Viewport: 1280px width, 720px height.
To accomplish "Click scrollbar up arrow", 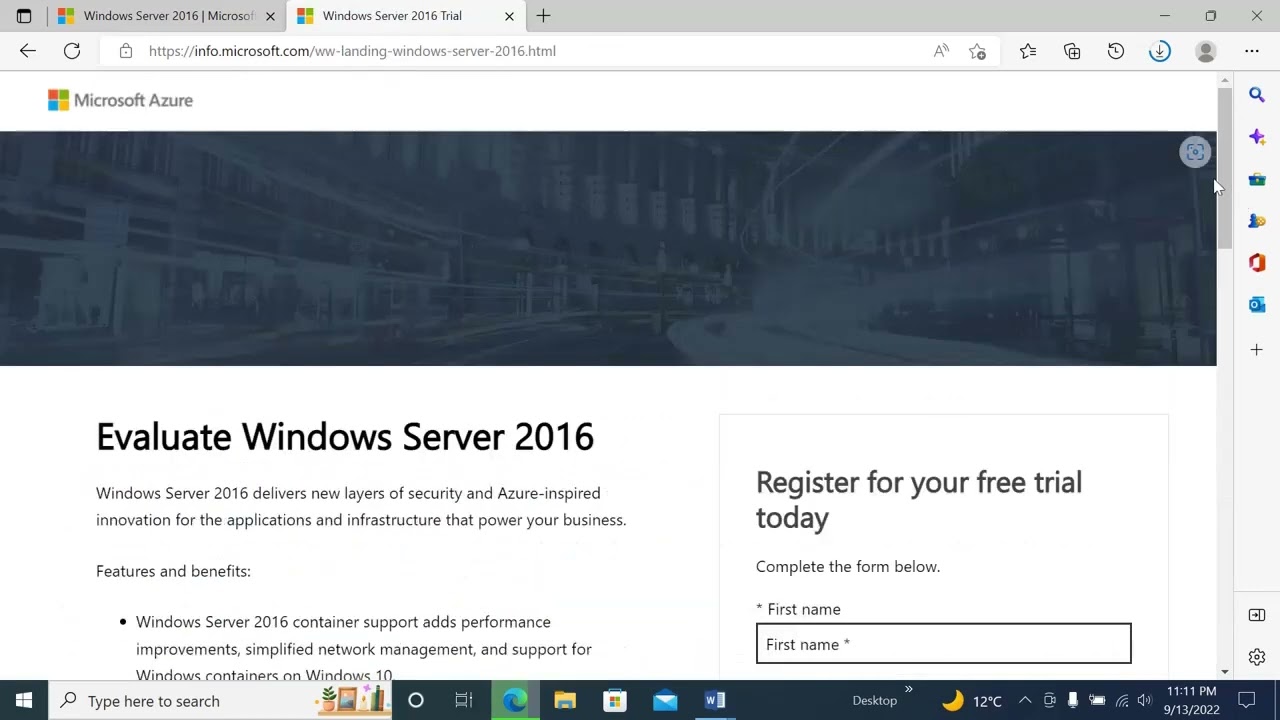I will tap(1225, 79).
